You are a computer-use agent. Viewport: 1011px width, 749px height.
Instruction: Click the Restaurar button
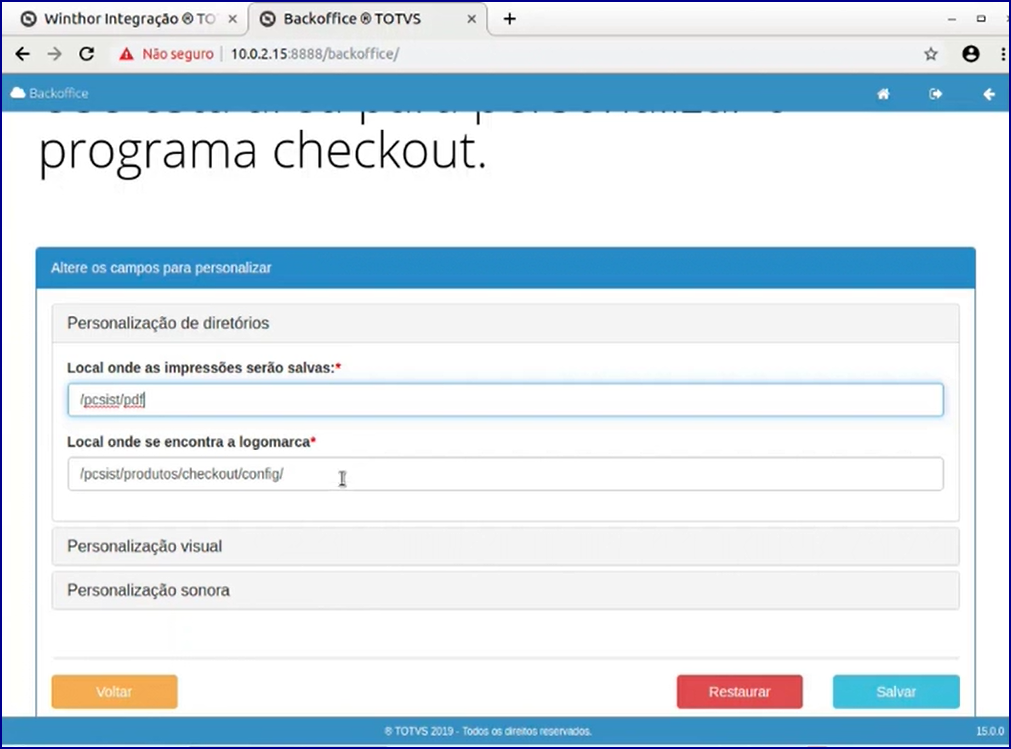[x=740, y=692]
